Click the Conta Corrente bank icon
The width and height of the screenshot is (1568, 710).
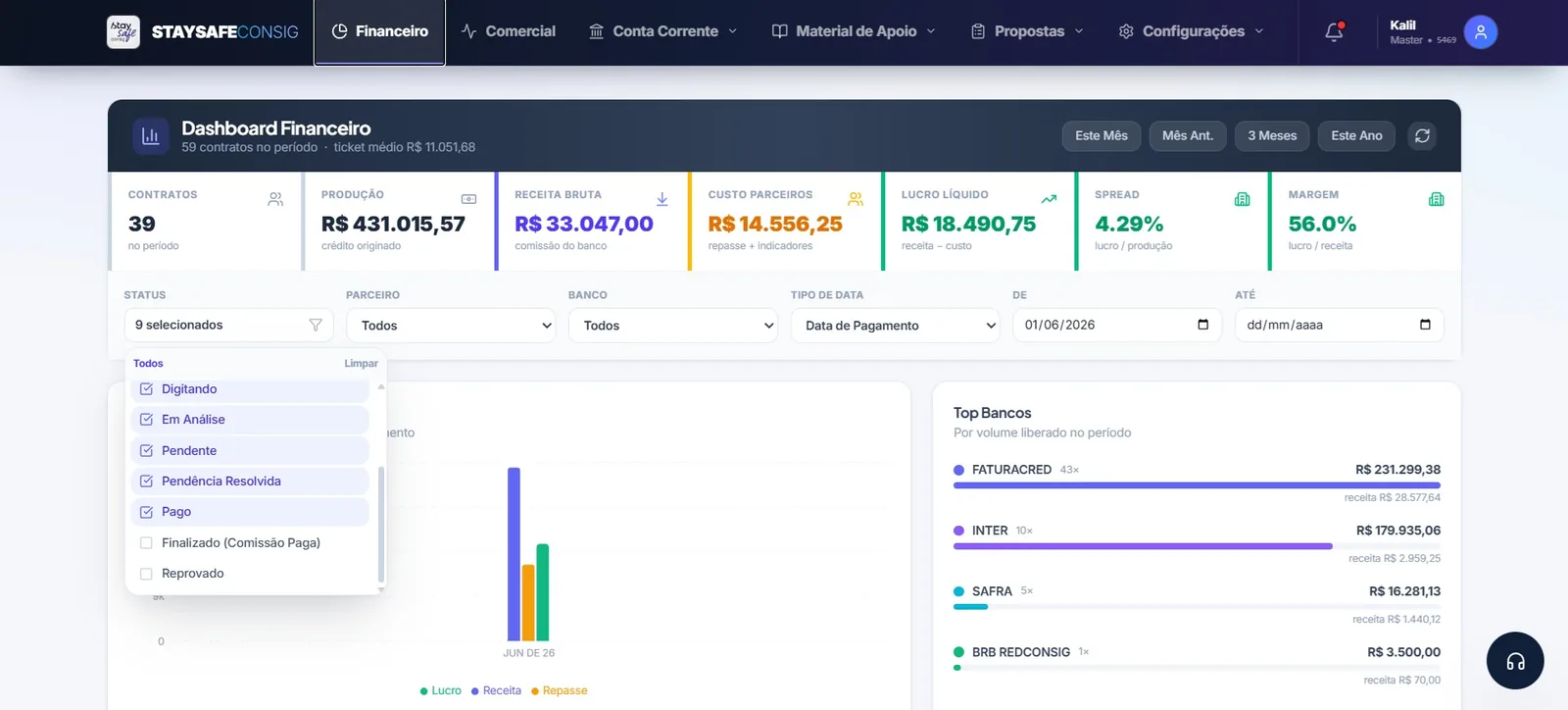point(596,31)
